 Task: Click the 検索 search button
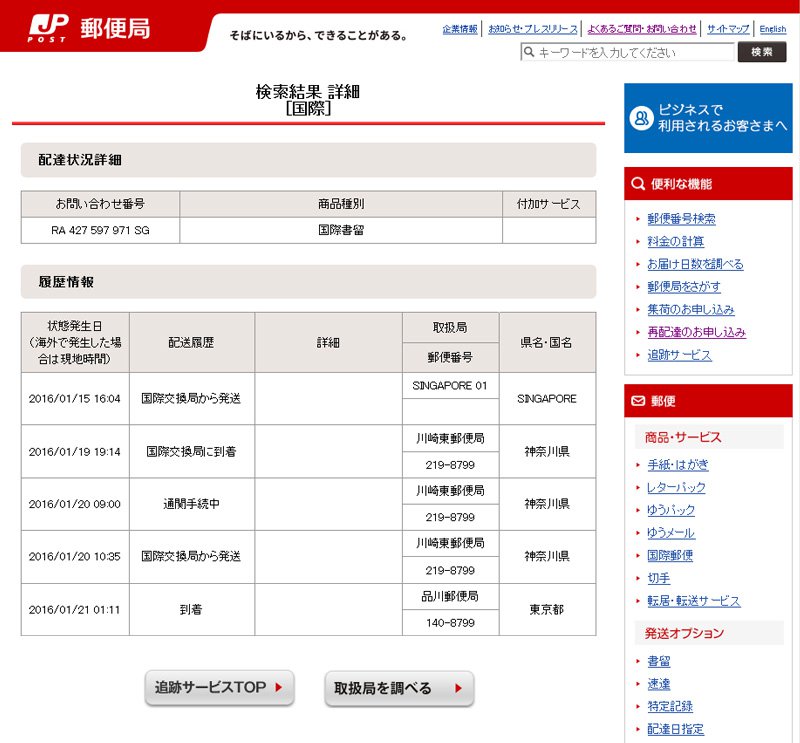coord(761,52)
